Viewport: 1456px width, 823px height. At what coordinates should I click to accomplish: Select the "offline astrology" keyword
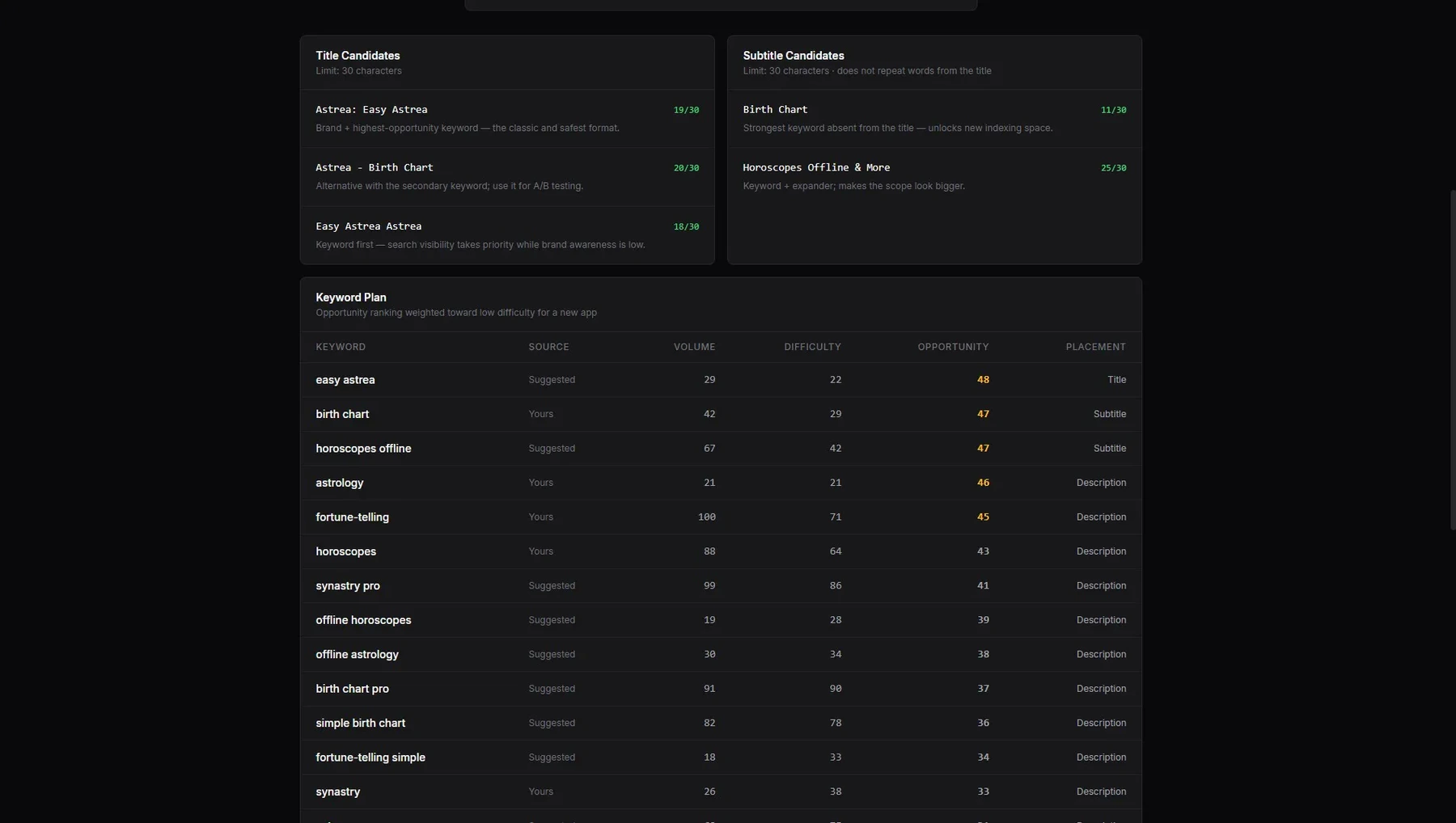[x=357, y=655]
